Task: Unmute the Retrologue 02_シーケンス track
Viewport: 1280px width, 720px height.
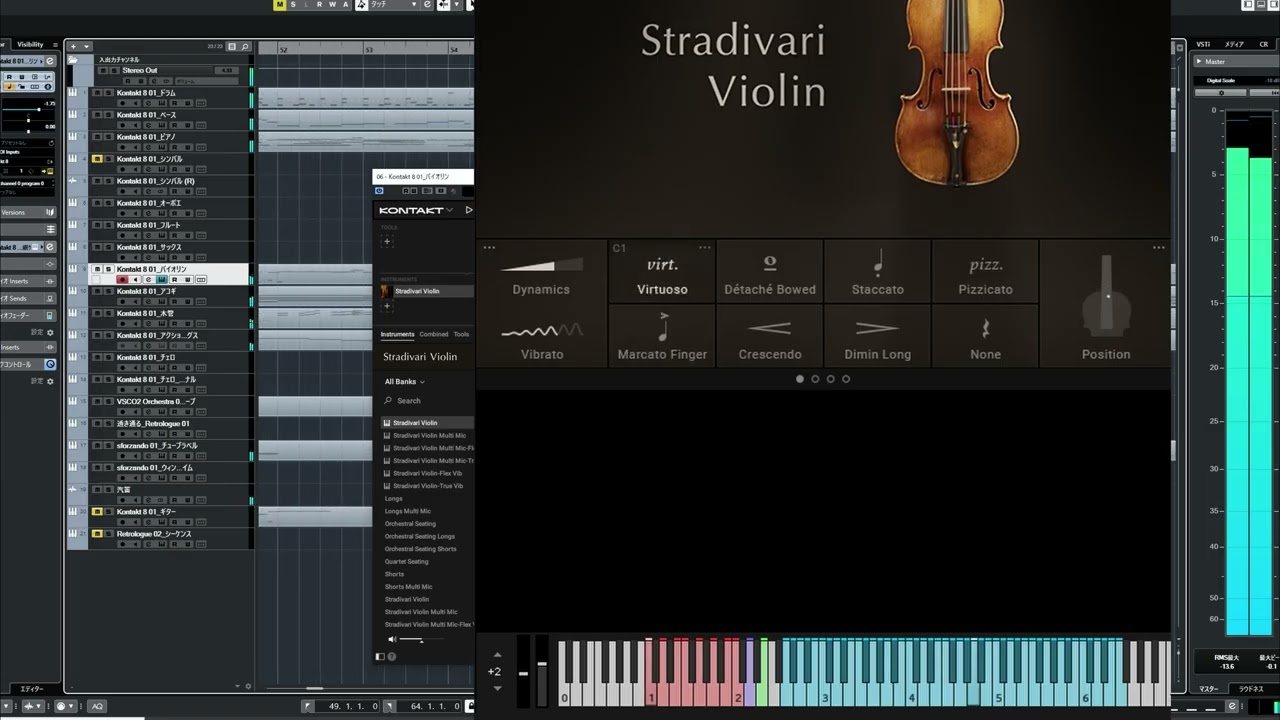Action: click(97, 534)
